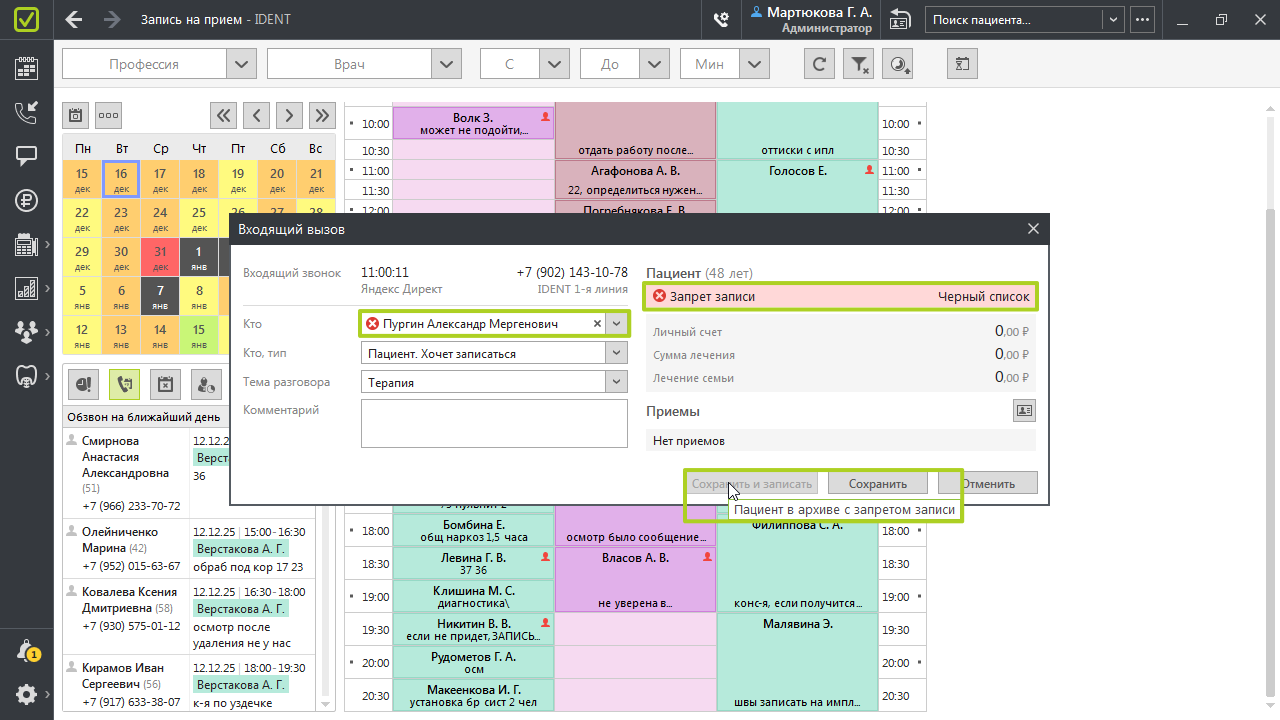1280x720 pixels.
Task: Open the messages chat sidebar icon
Action: tap(26, 156)
